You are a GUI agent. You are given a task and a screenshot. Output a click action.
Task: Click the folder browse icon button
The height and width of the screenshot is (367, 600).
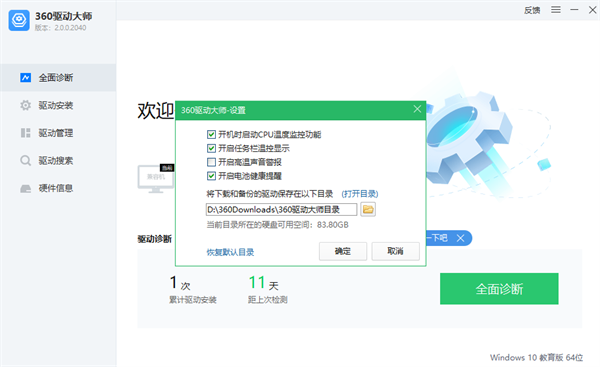tap(368, 209)
